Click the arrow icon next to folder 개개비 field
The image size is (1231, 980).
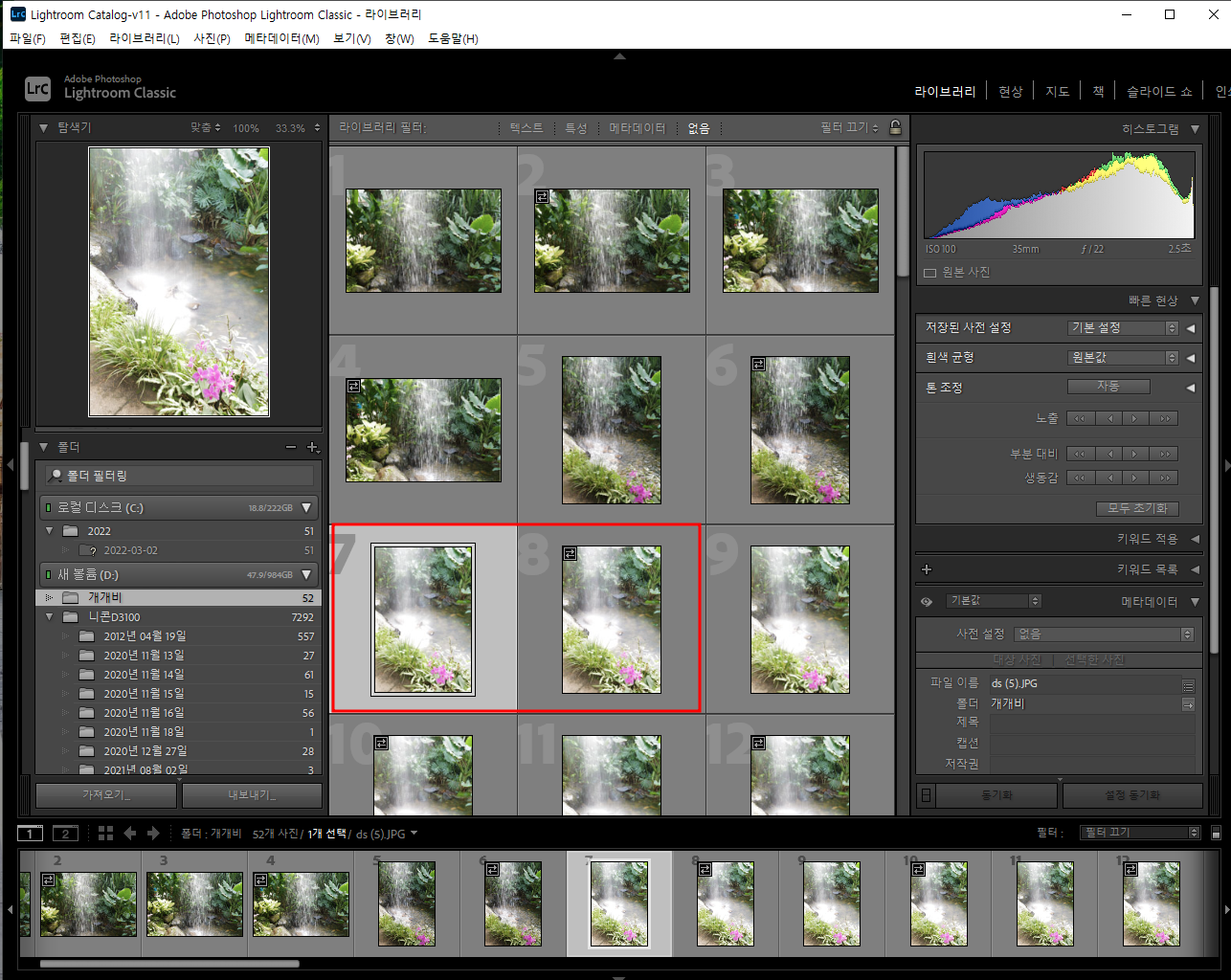(1188, 704)
